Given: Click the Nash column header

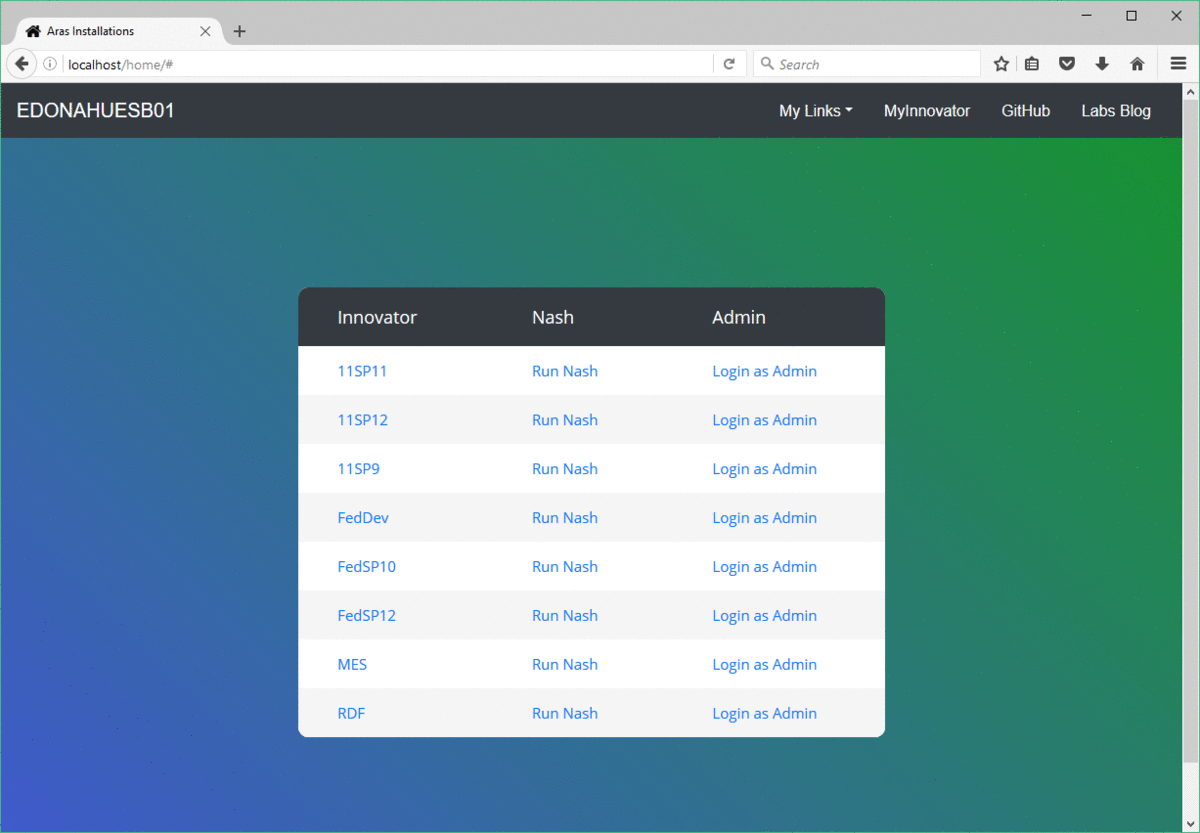Looking at the screenshot, I should click(553, 317).
